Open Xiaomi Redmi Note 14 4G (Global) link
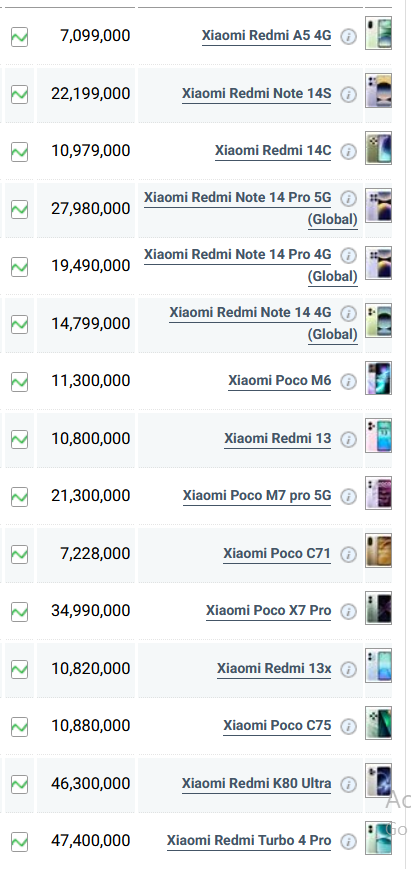Viewport: 411px width, 869px height. 264,323
